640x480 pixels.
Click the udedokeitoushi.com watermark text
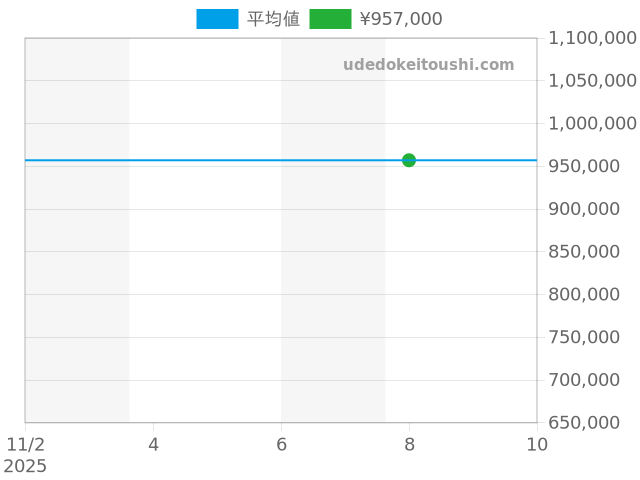click(x=428, y=65)
